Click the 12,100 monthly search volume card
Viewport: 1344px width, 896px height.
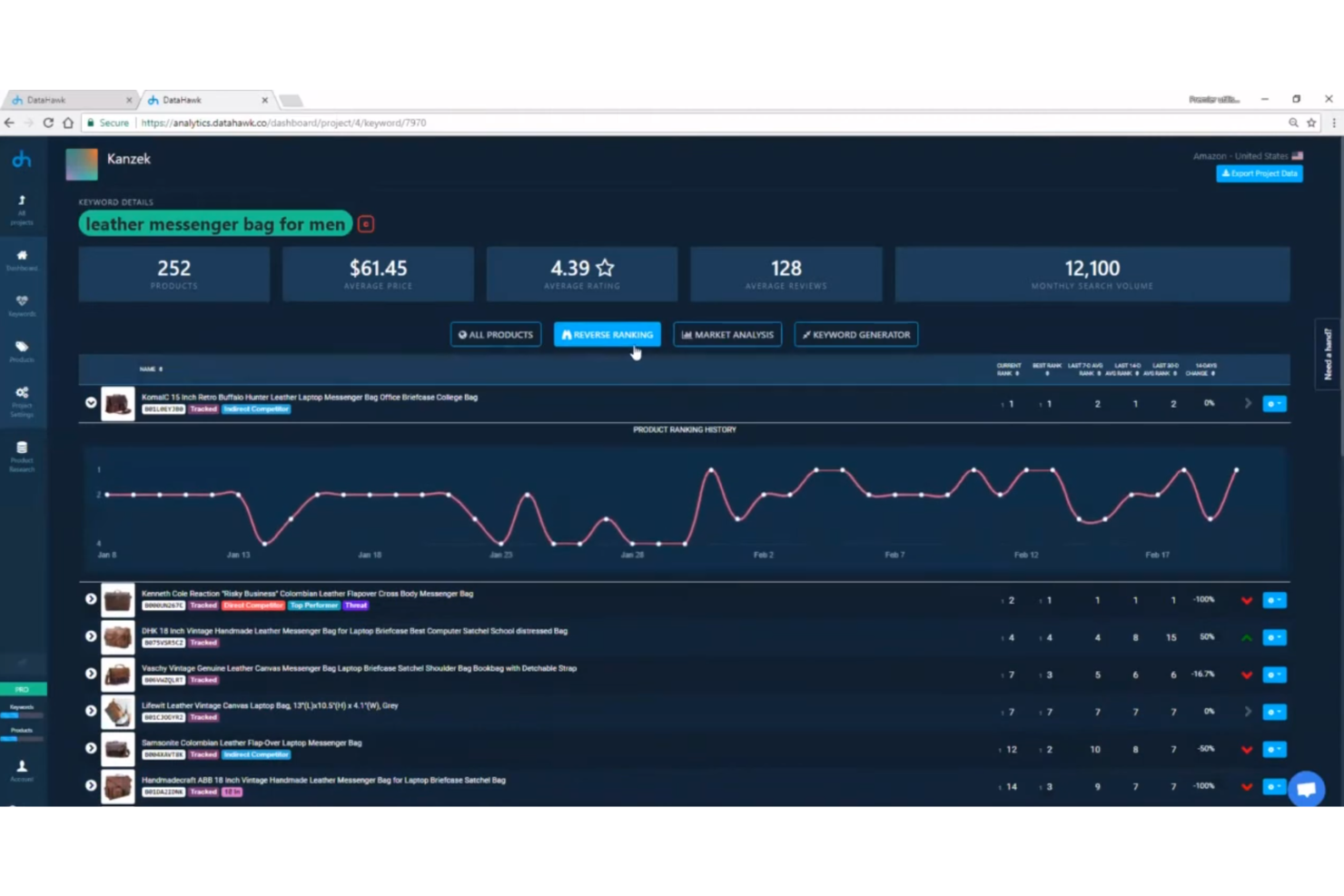(x=1092, y=274)
